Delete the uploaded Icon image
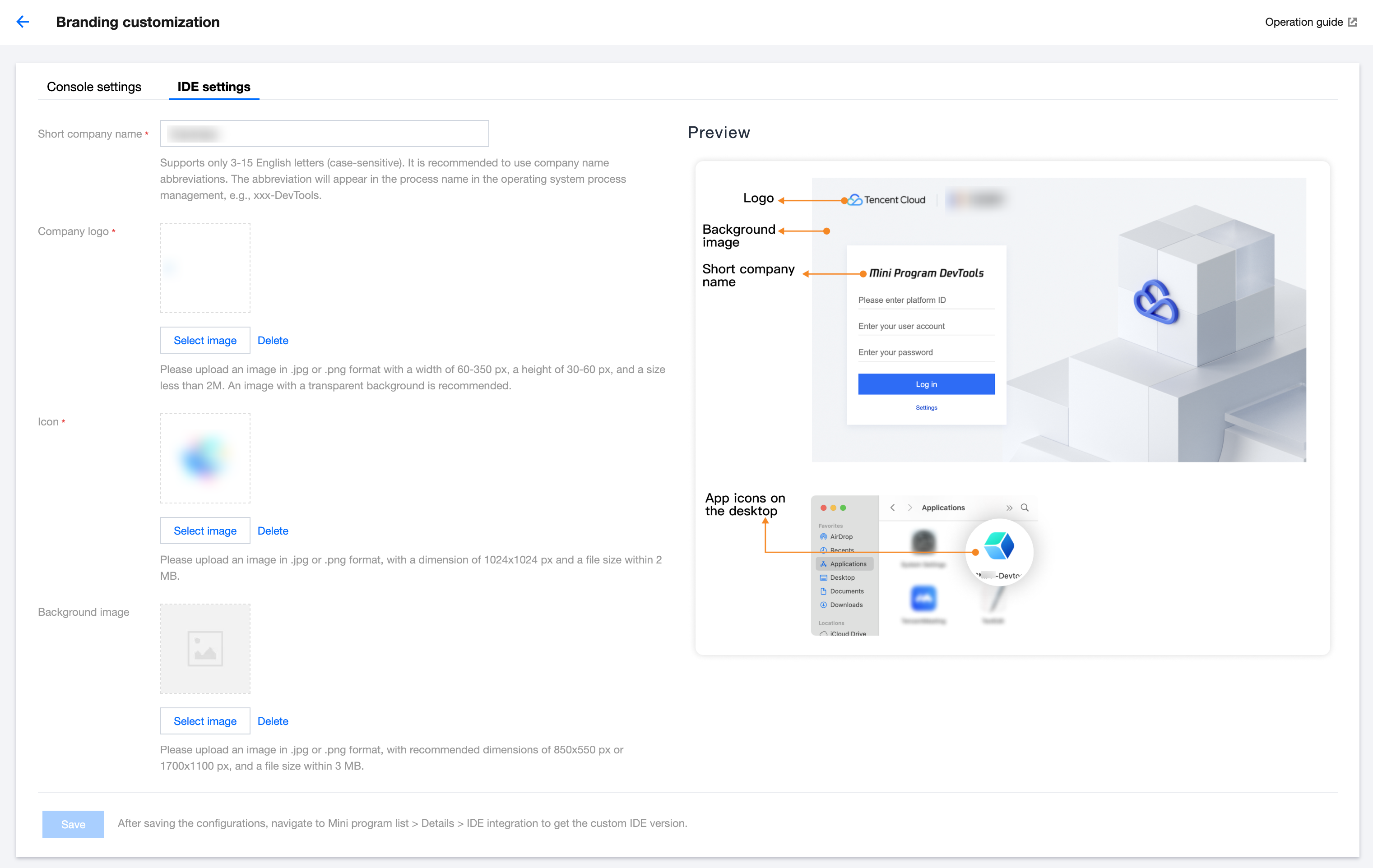 tap(273, 531)
